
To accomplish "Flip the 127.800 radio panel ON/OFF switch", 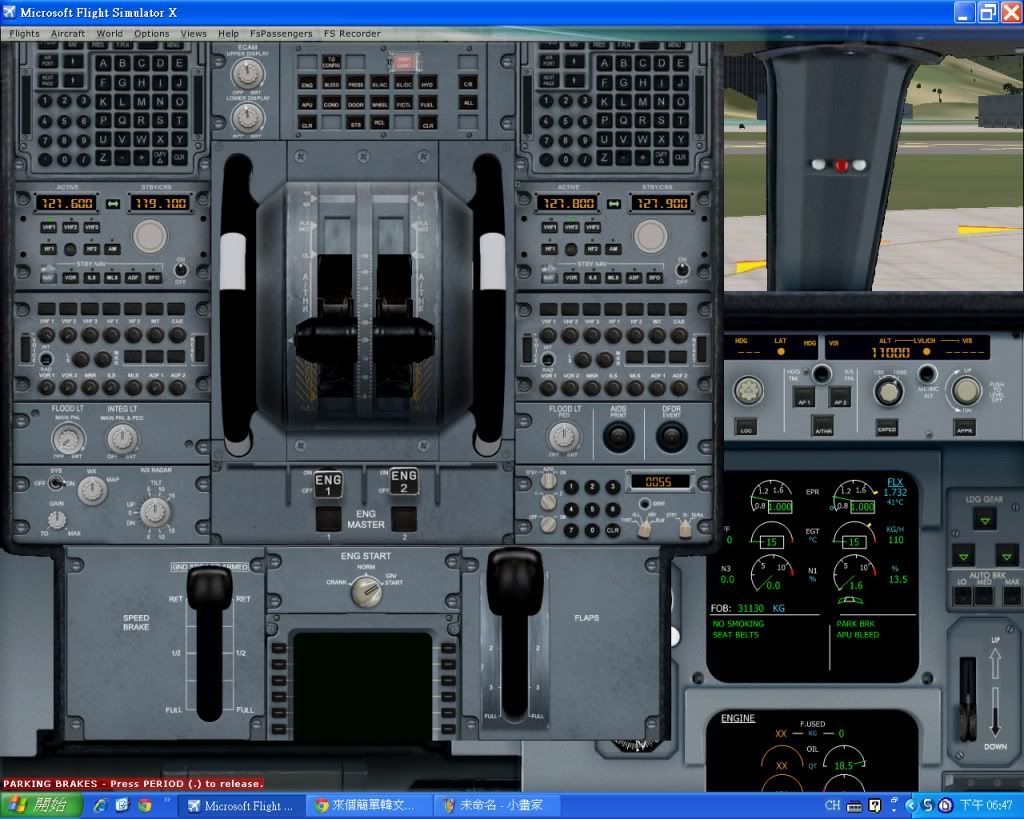I will (682, 270).
